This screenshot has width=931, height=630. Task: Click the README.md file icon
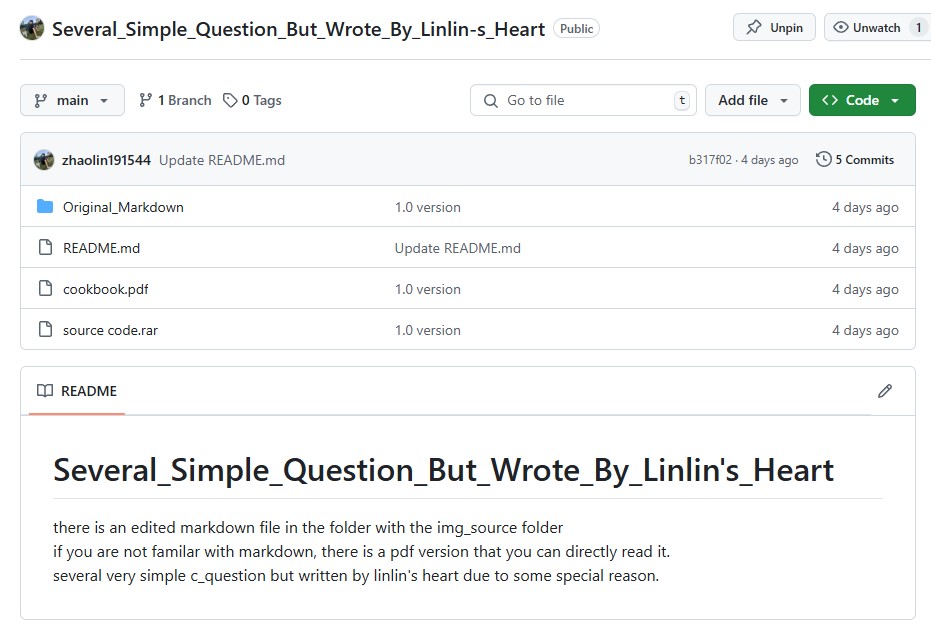[x=45, y=248]
